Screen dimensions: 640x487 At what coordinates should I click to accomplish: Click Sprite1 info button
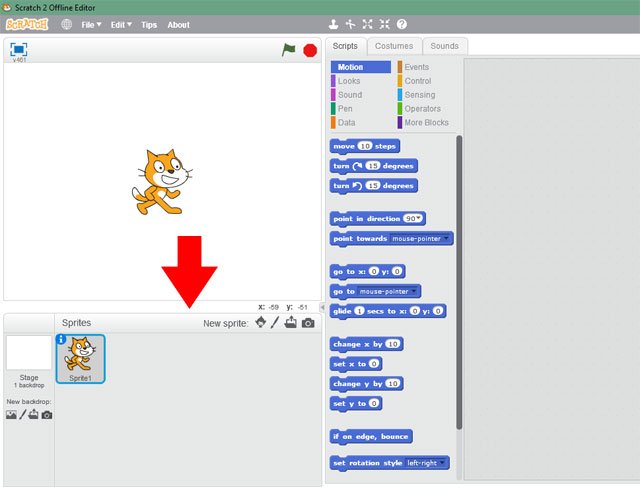62,340
